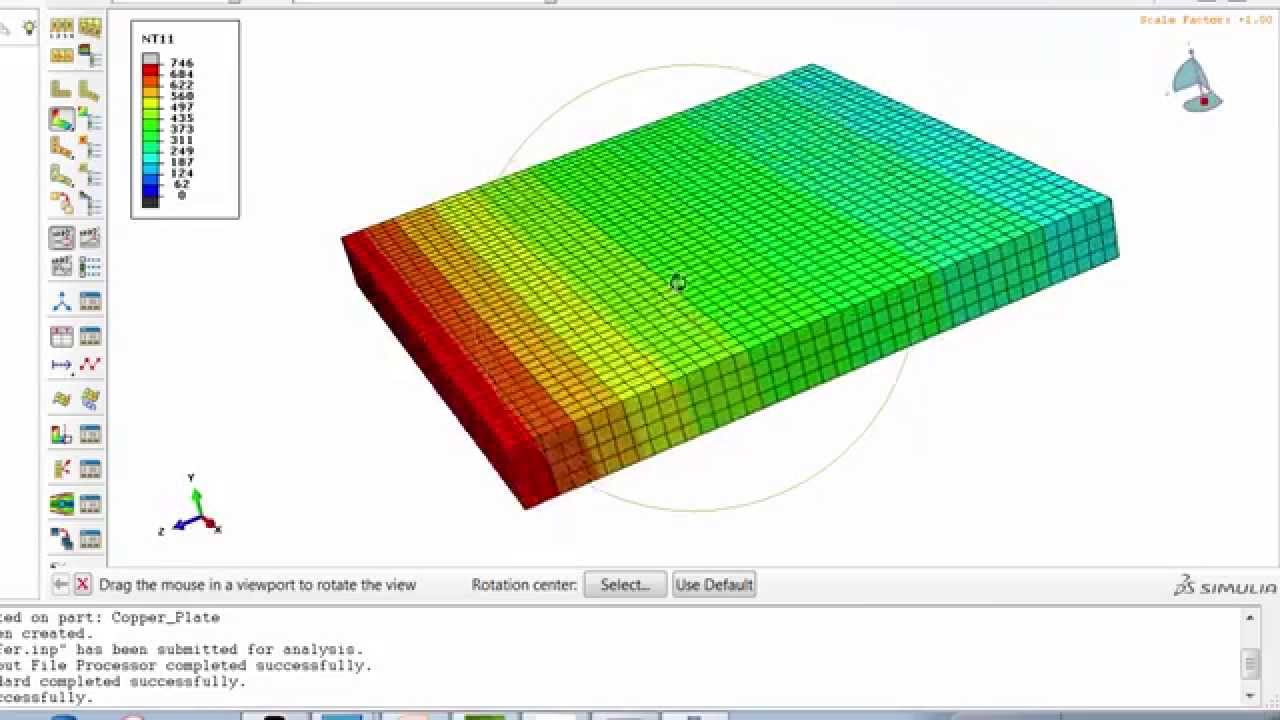Click message area up scroll arrow

point(1250,618)
